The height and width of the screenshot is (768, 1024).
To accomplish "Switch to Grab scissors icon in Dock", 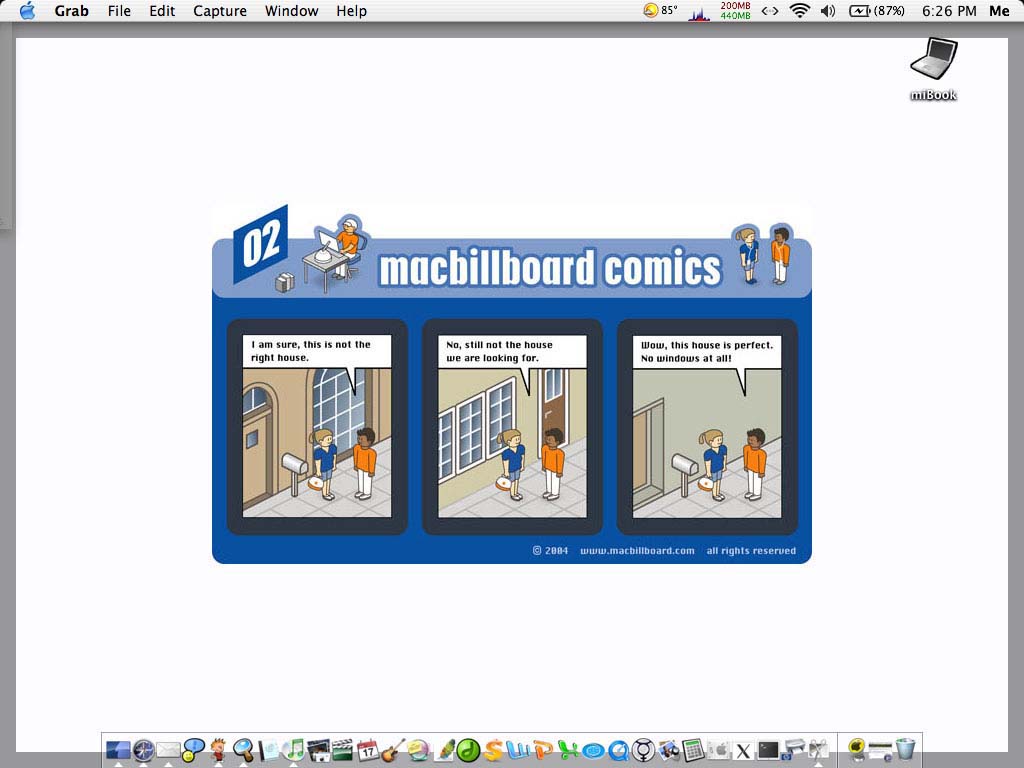I will (818, 750).
